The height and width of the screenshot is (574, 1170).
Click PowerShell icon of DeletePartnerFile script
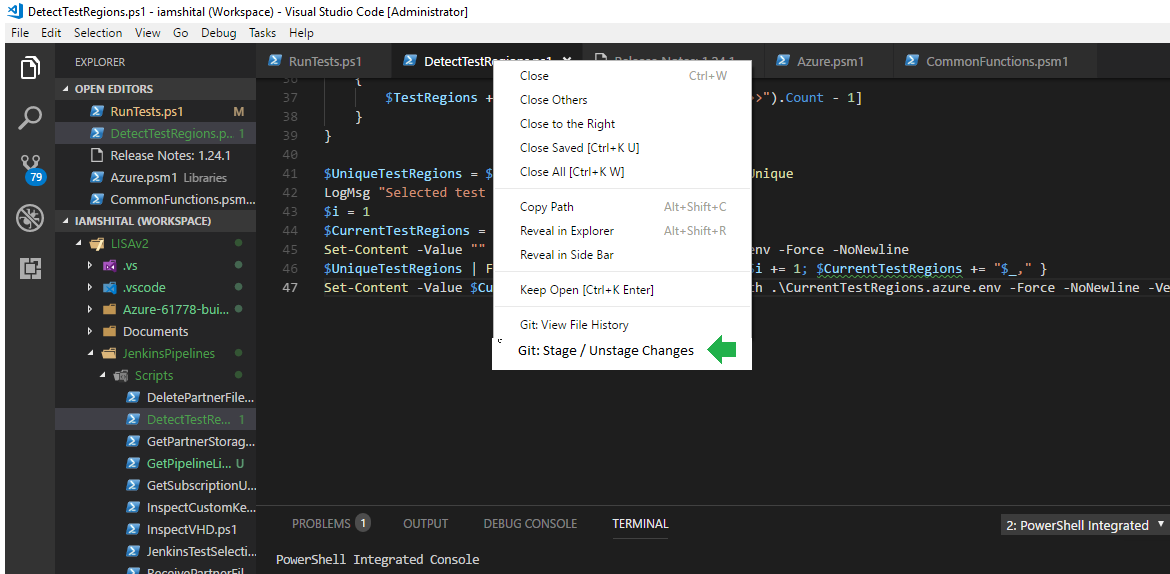[134, 396]
